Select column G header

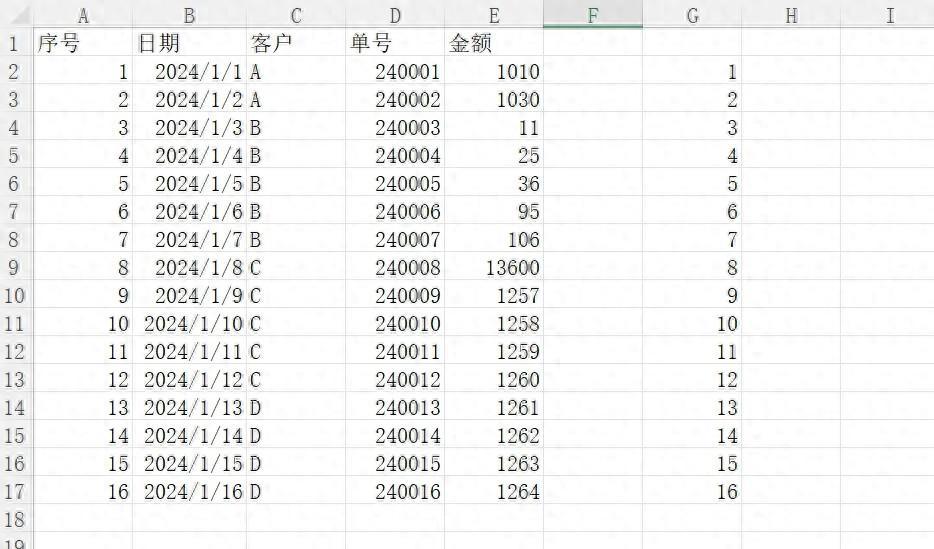(x=692, y=15)
